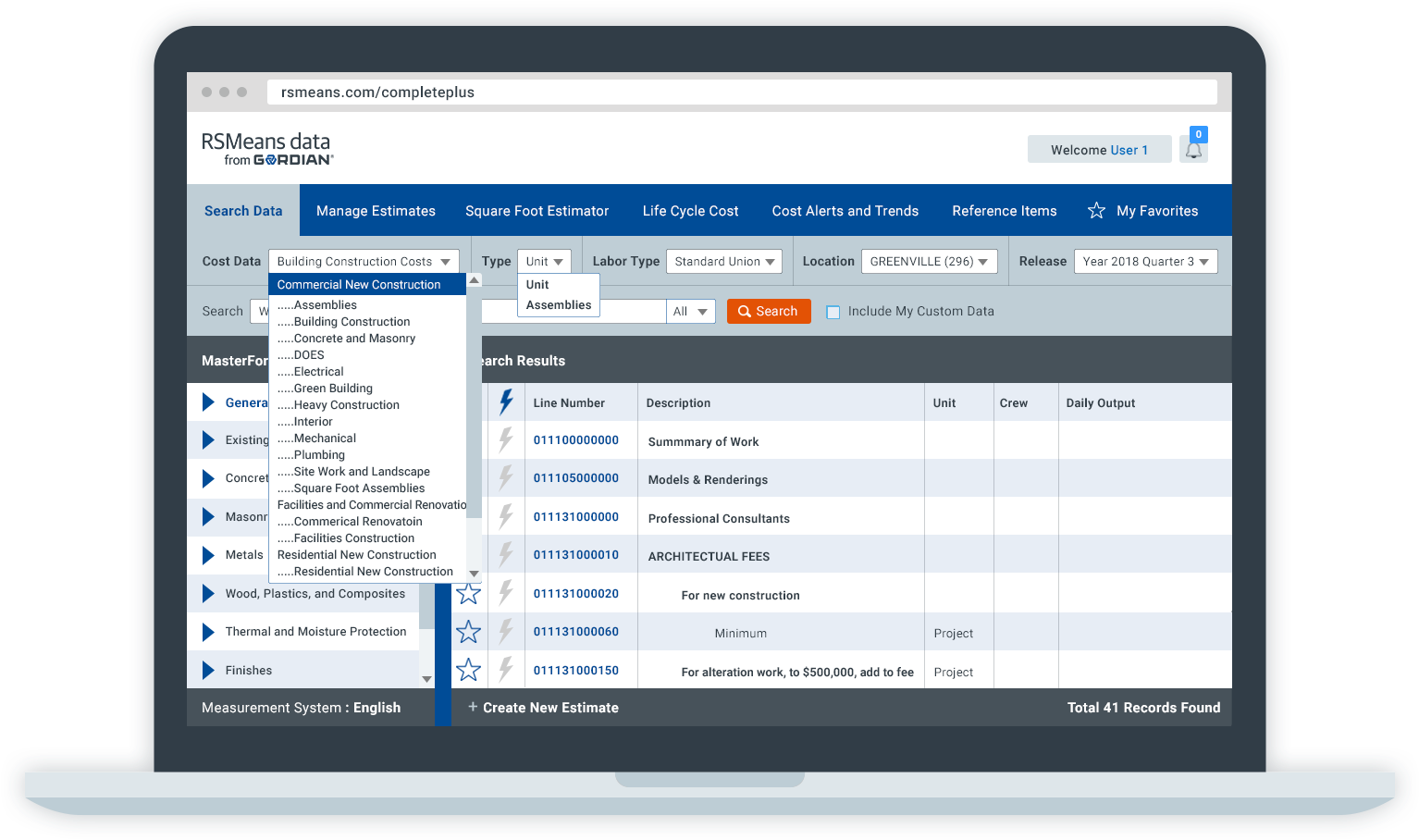Click the RSMeans data logo
1419x840 pixels.
(266, 148)
